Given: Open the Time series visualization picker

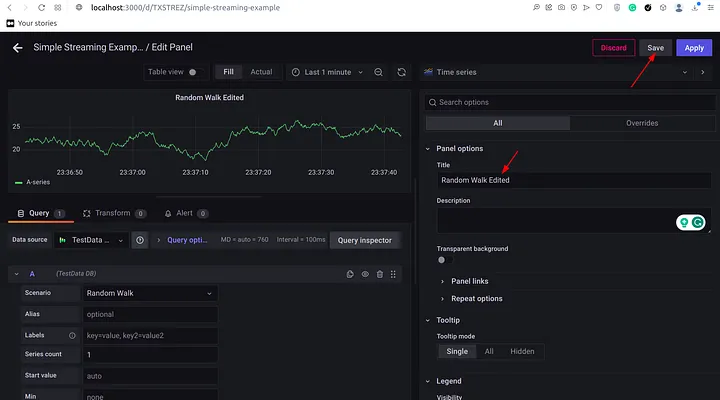Looking at the screenshot, I should coord(556,72).
